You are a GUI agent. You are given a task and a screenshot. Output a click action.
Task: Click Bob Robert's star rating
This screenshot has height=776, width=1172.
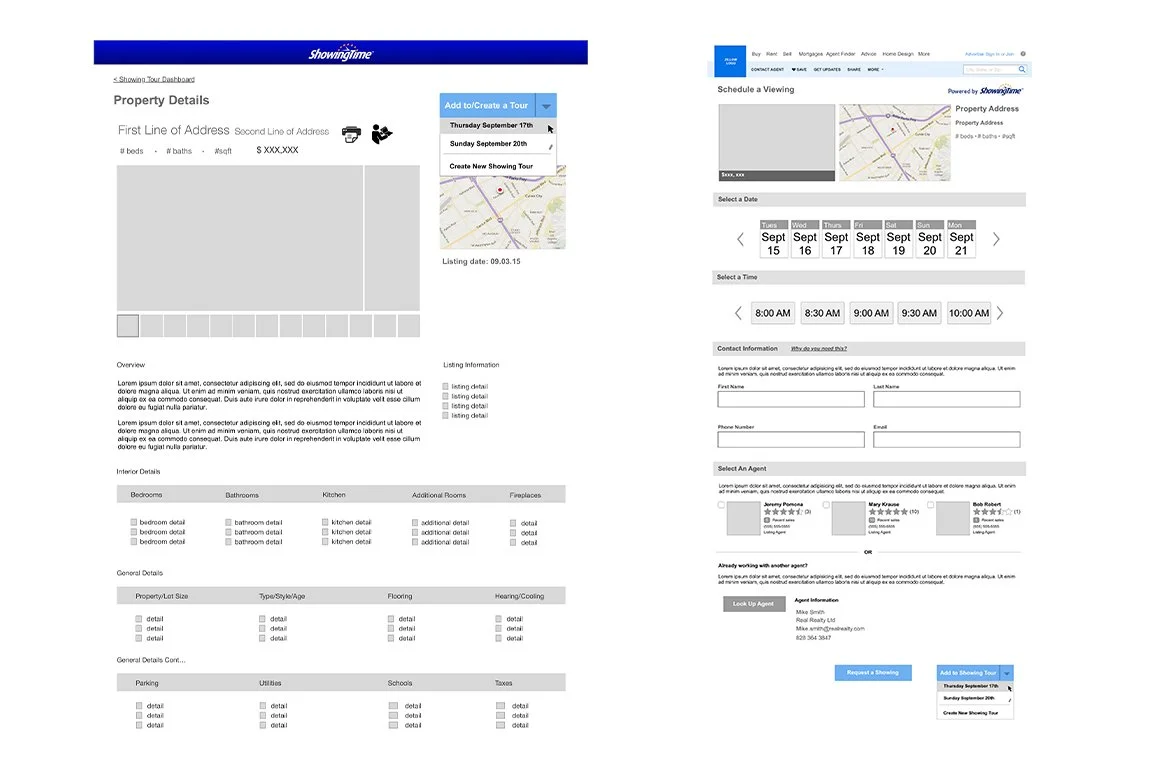[993, 512]
